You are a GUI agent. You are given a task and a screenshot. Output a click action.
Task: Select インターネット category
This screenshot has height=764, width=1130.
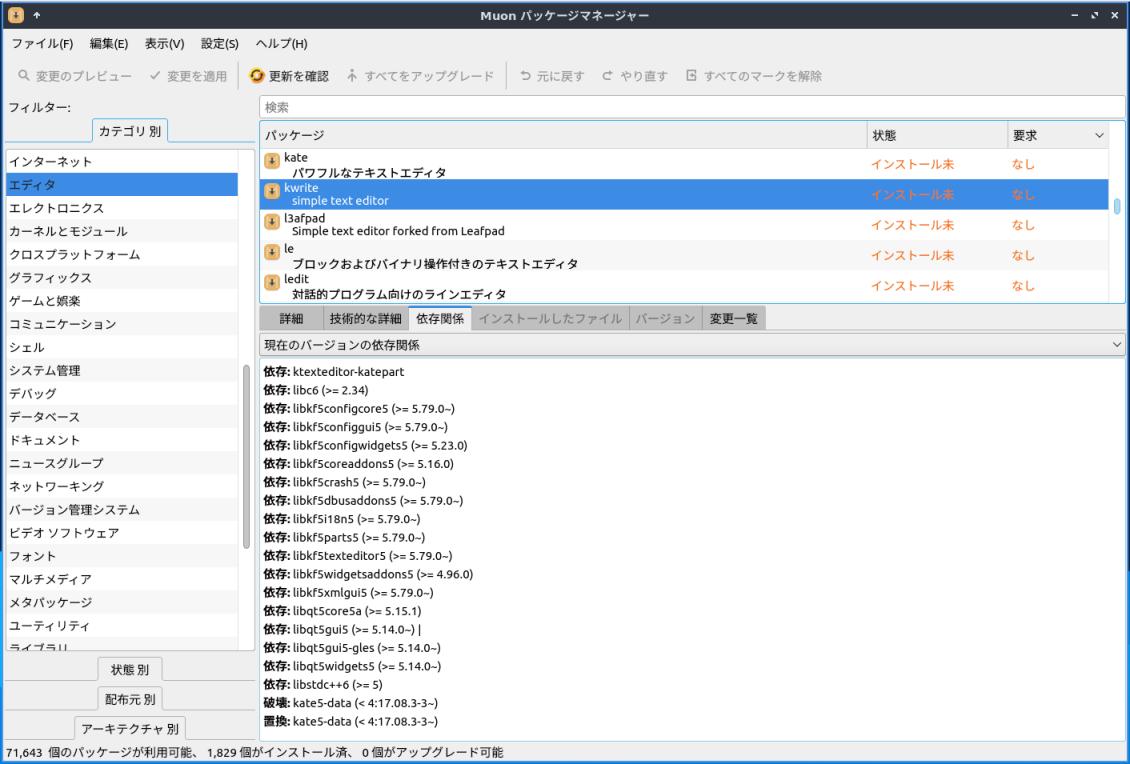coord(122,161)
